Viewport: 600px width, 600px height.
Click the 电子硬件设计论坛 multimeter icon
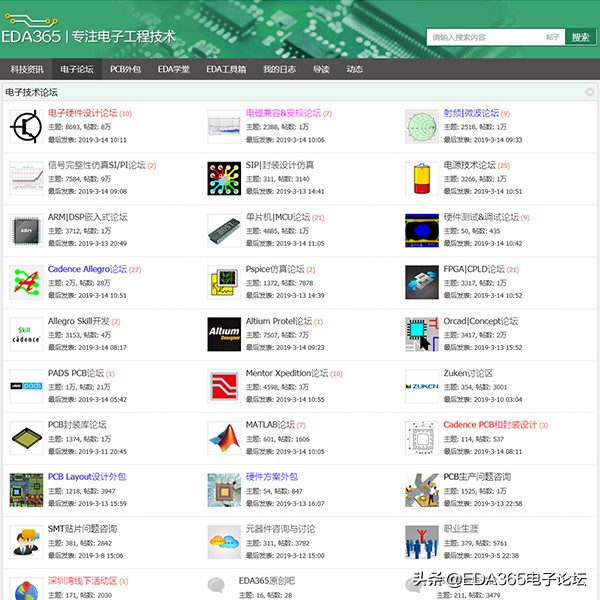(24, 126)
